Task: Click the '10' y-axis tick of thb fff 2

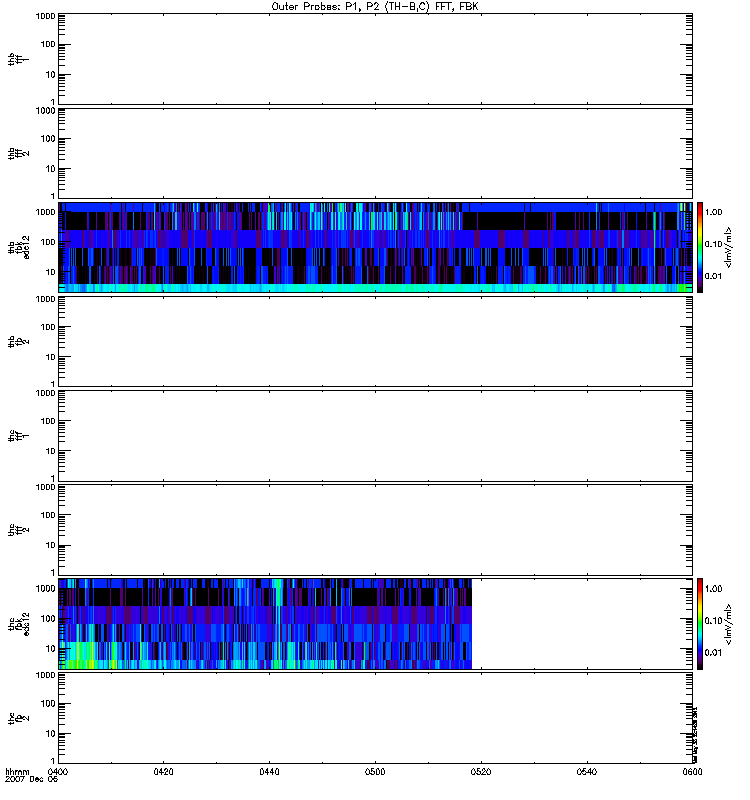Action: click(x=50, y=169)
